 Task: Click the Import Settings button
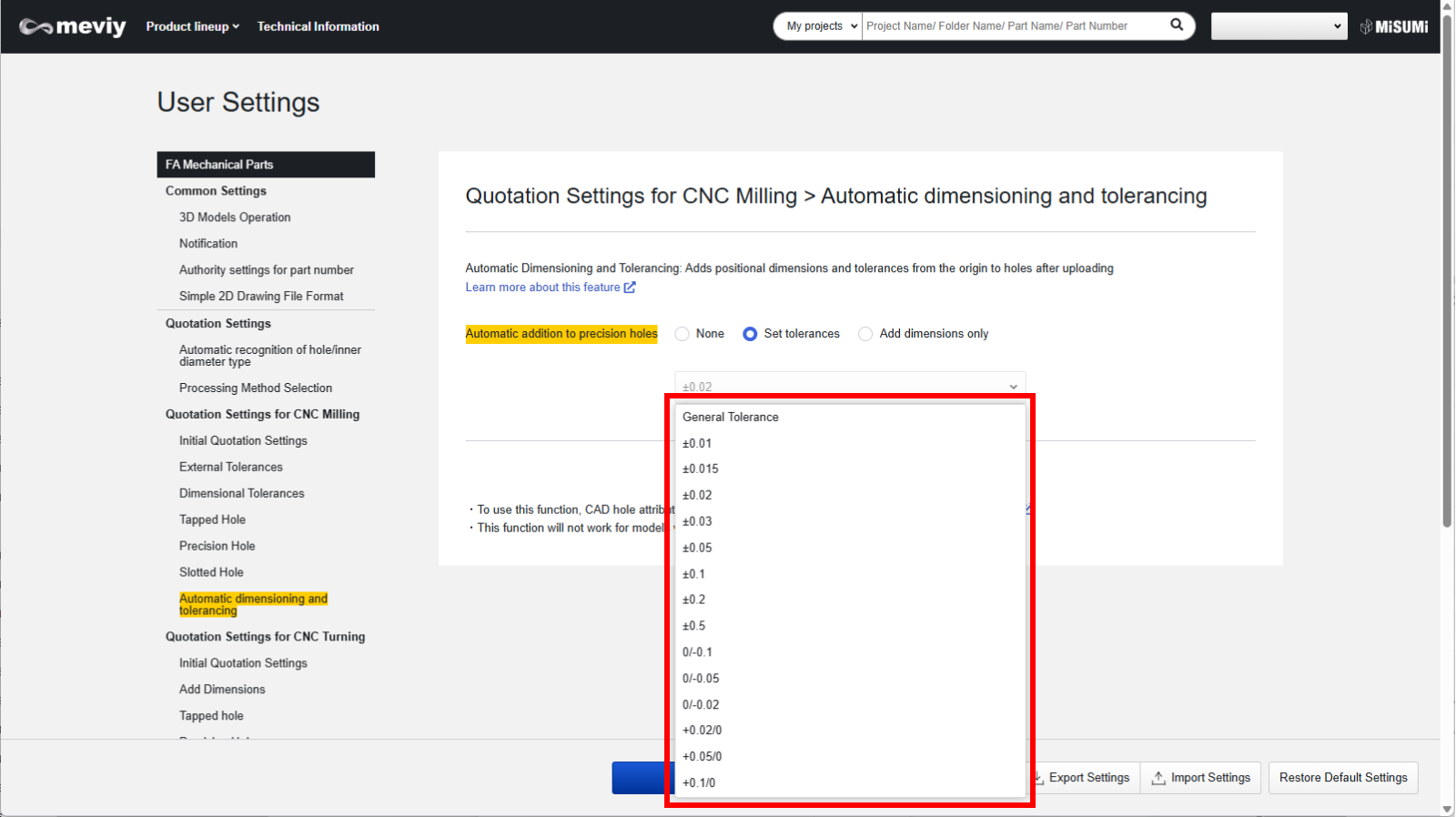pos(1201,778)
